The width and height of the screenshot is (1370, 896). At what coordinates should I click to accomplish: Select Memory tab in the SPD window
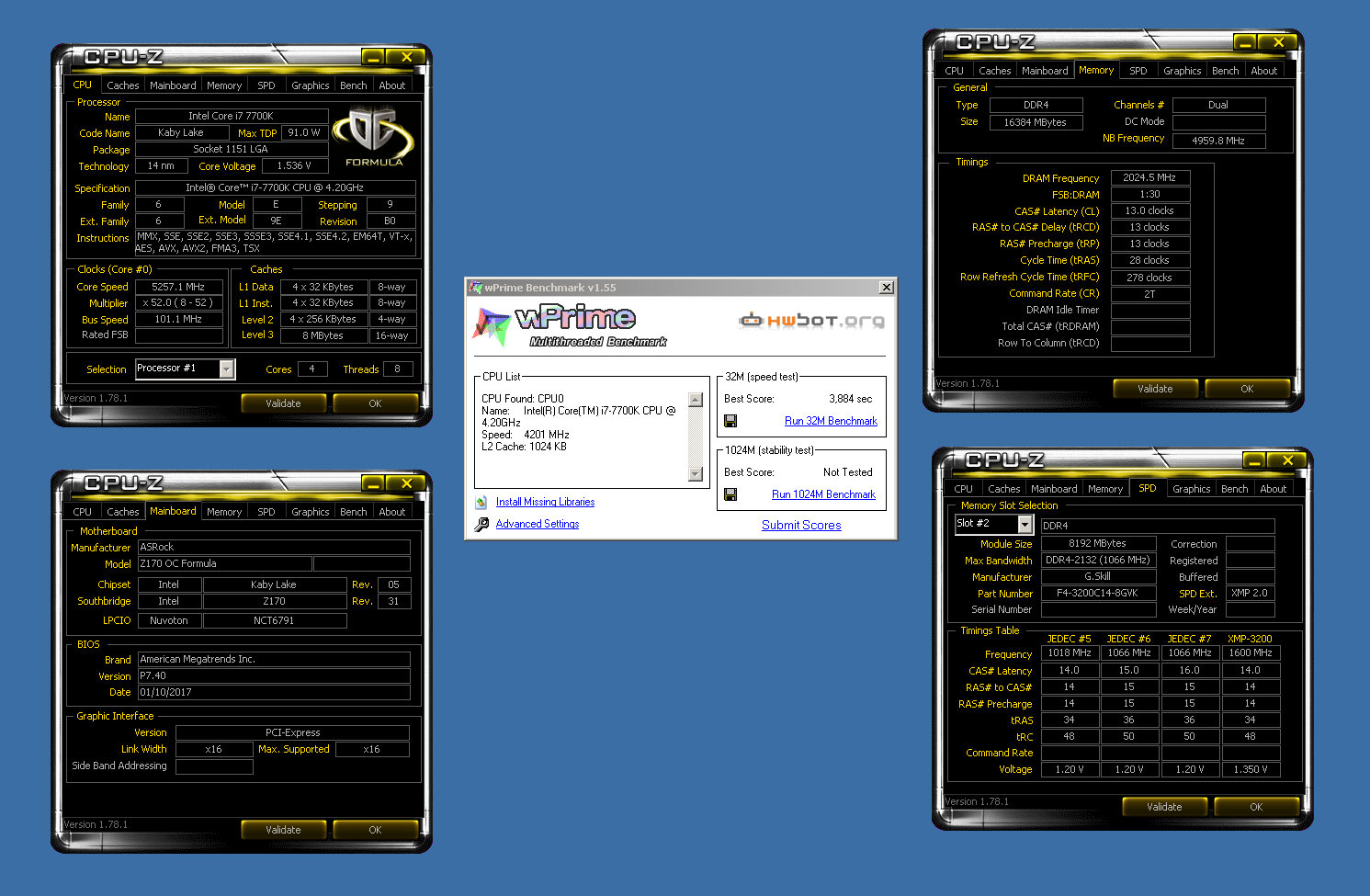(1105, 489)
